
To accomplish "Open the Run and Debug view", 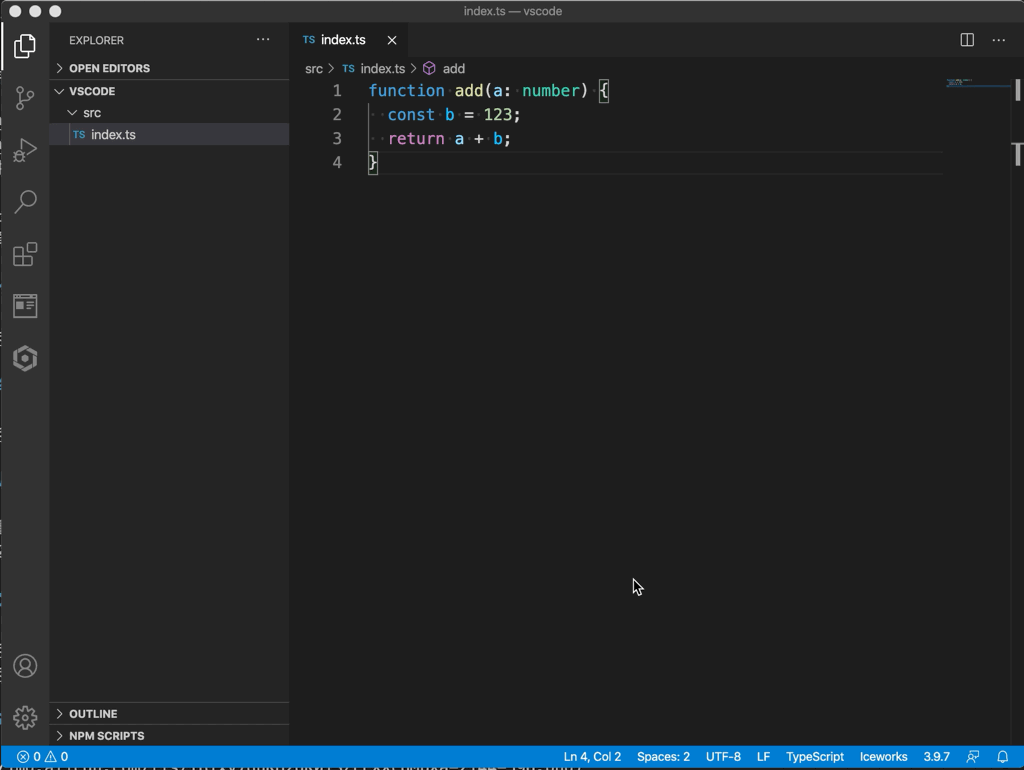I will coord(25,150).
